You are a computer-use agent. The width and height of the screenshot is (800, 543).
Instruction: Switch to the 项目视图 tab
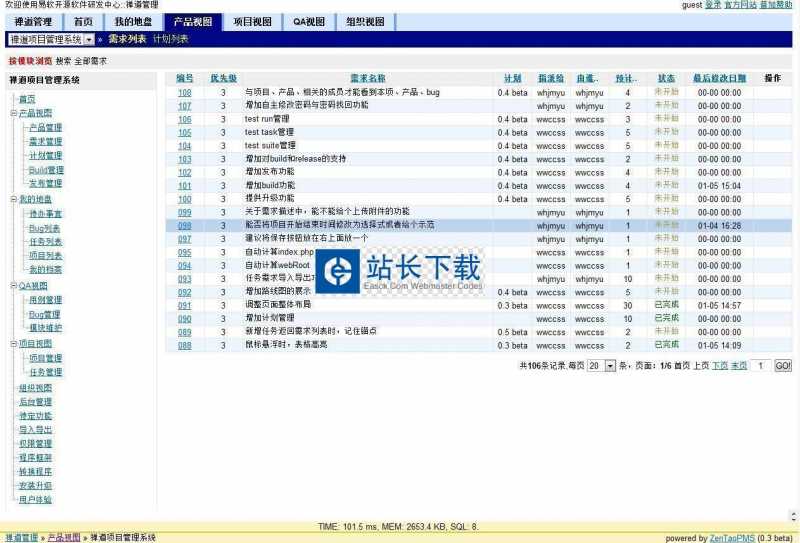[251, 21]
